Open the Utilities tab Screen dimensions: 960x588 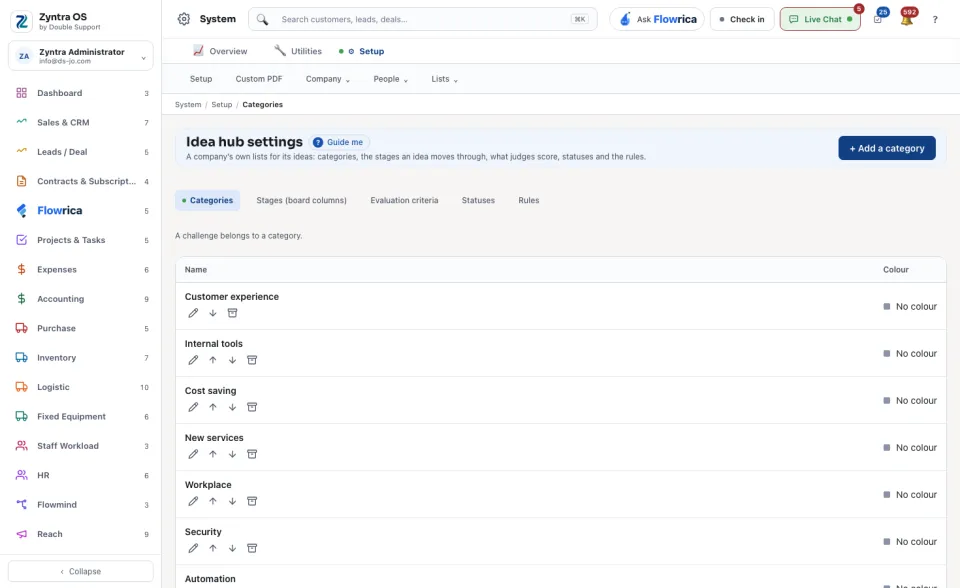pos(298,51)
